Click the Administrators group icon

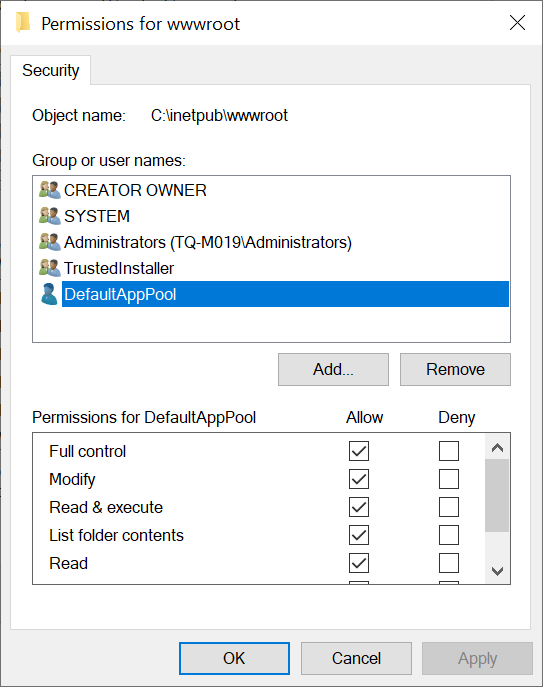tap(50, 242)
